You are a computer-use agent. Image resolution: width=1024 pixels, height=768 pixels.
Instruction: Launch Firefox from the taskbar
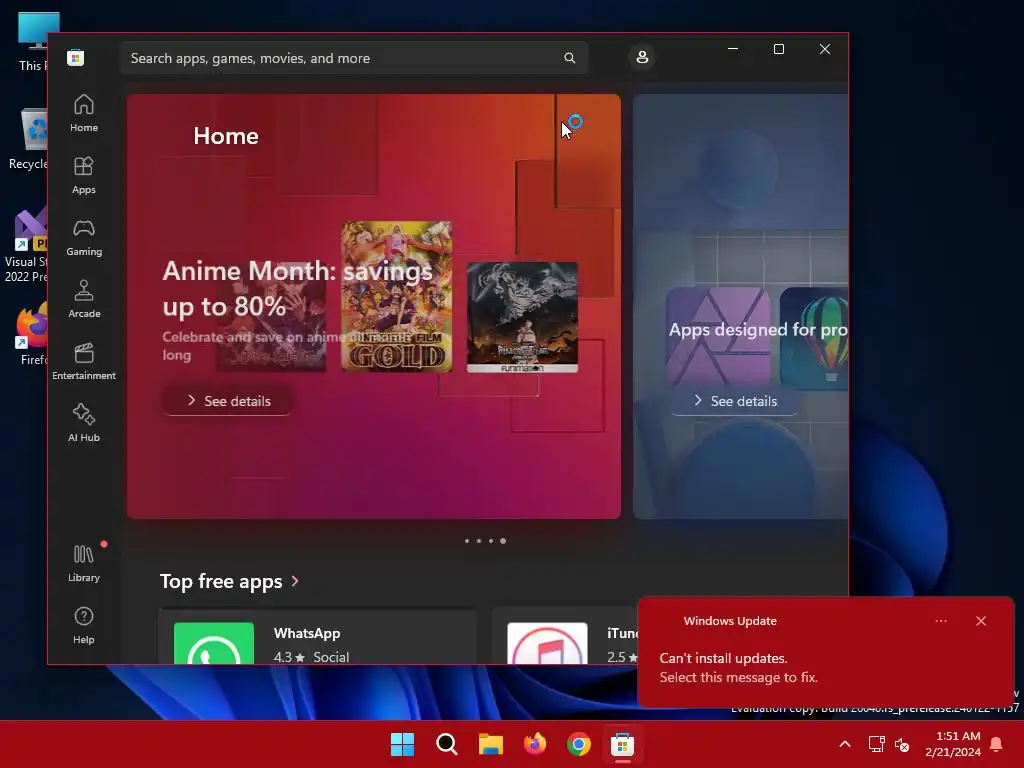coord(535,744)
